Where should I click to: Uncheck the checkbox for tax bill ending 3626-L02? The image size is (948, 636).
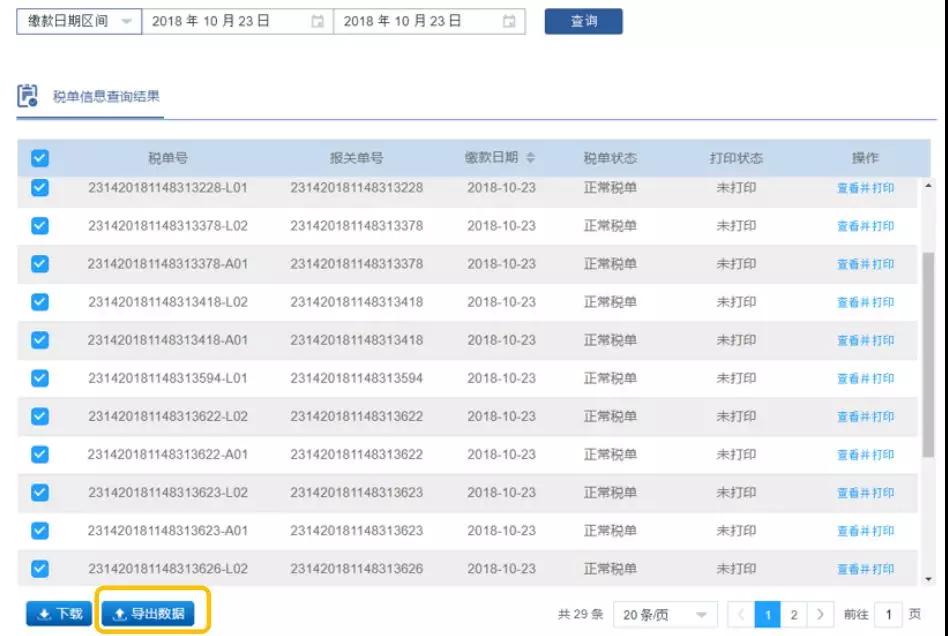click(39, 566)
